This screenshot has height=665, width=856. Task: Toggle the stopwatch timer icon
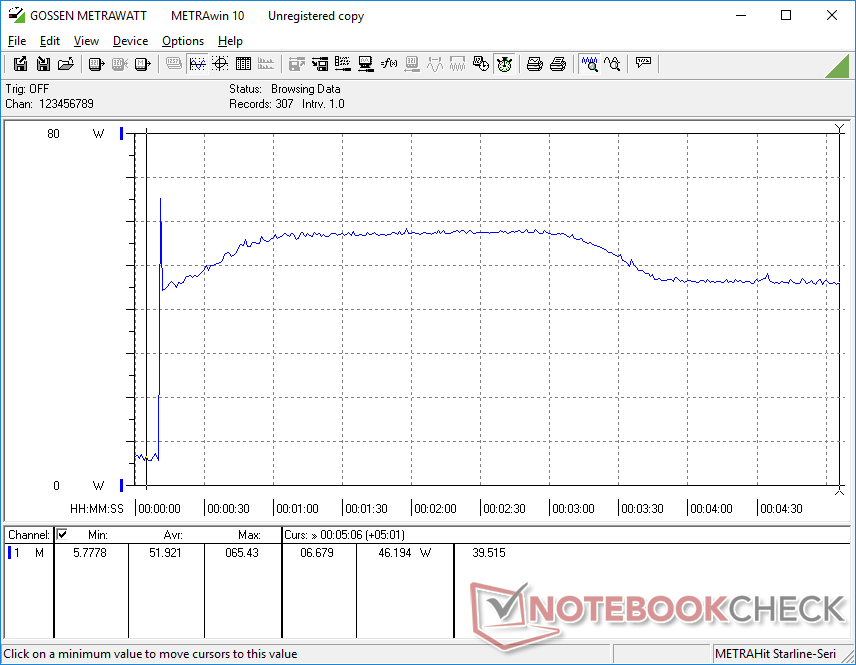click(x=504, y=64)
